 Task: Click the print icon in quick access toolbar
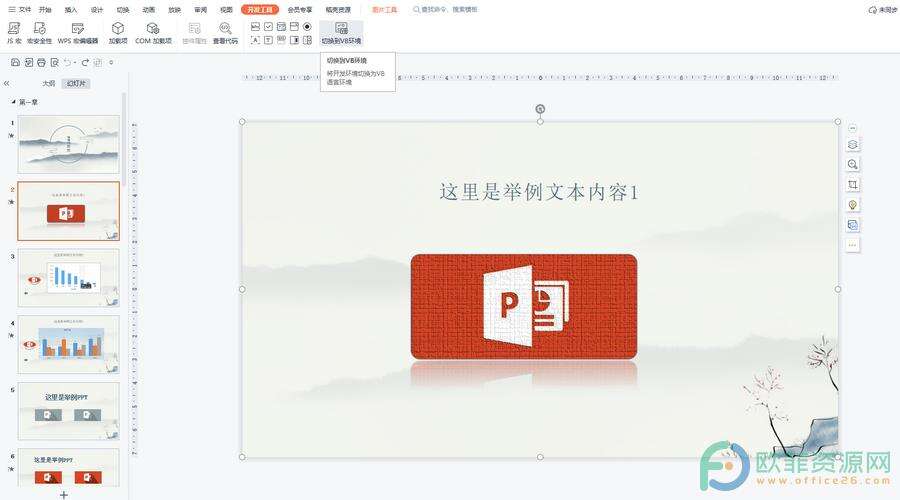coord(41,62)
